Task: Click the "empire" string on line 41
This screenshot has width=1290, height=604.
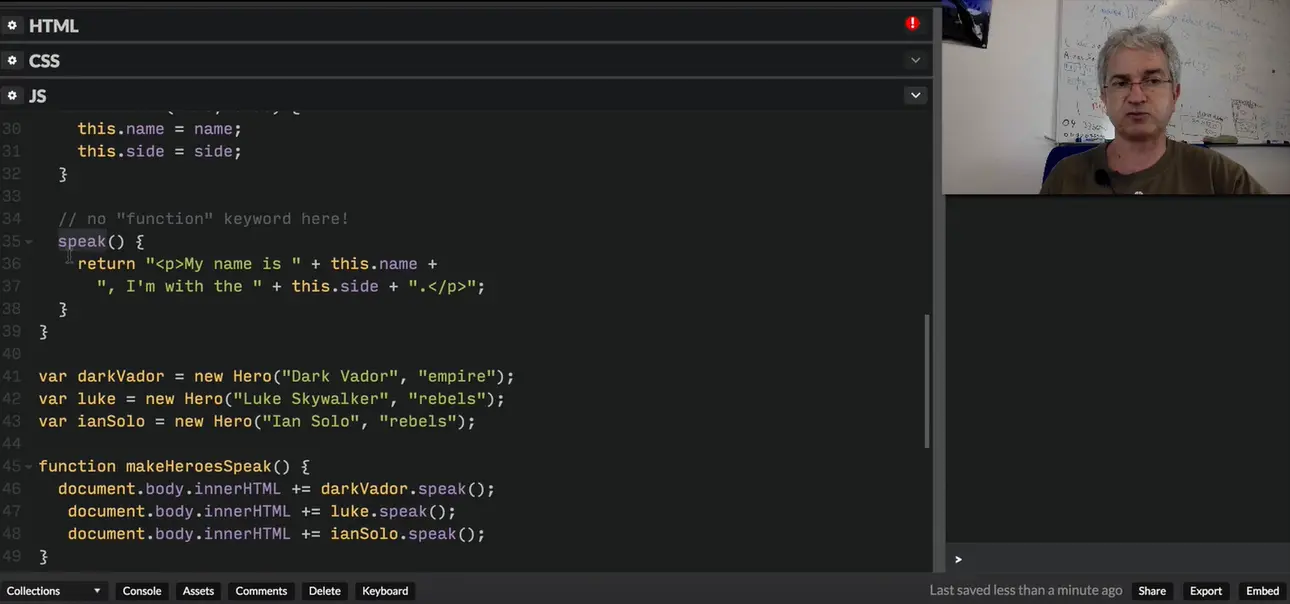Action: 458,376
